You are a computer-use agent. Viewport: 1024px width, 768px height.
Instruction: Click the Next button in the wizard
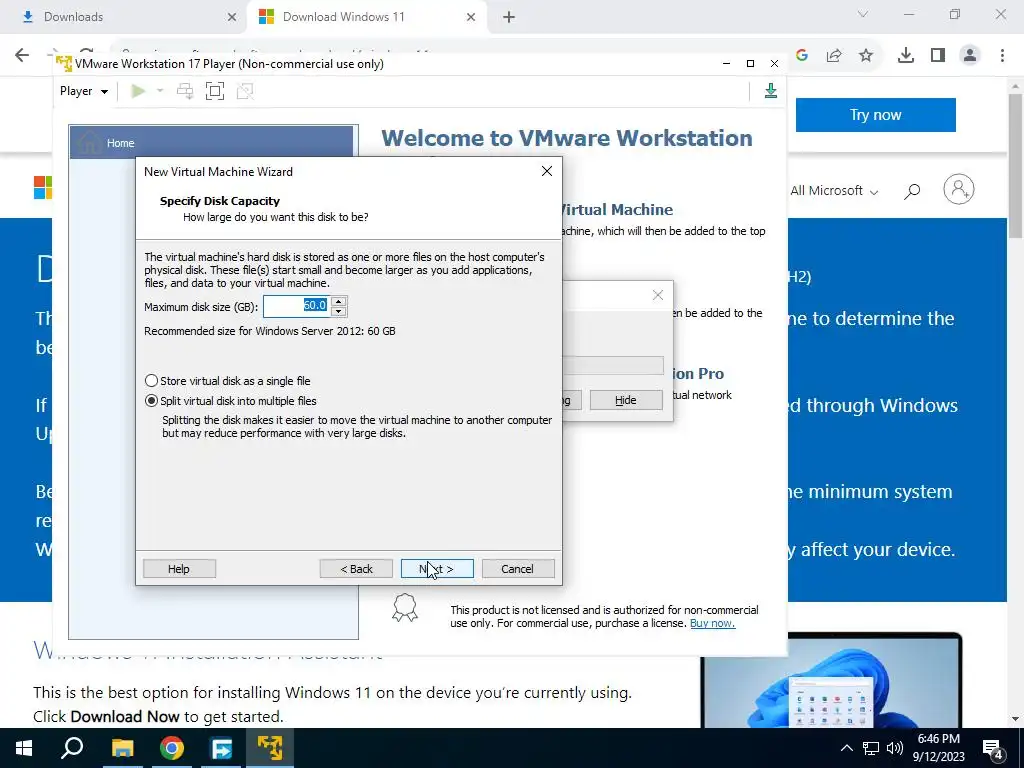(437, 569)
